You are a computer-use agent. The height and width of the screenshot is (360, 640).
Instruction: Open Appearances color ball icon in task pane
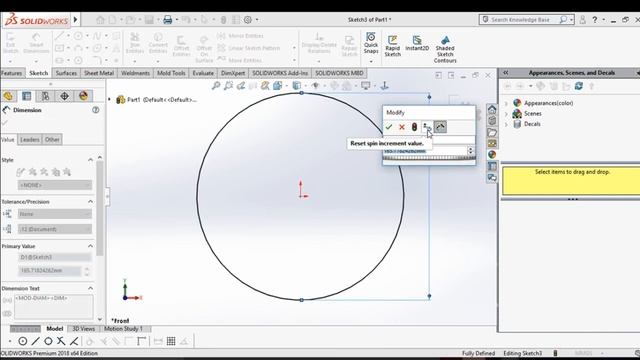(492, 155)
